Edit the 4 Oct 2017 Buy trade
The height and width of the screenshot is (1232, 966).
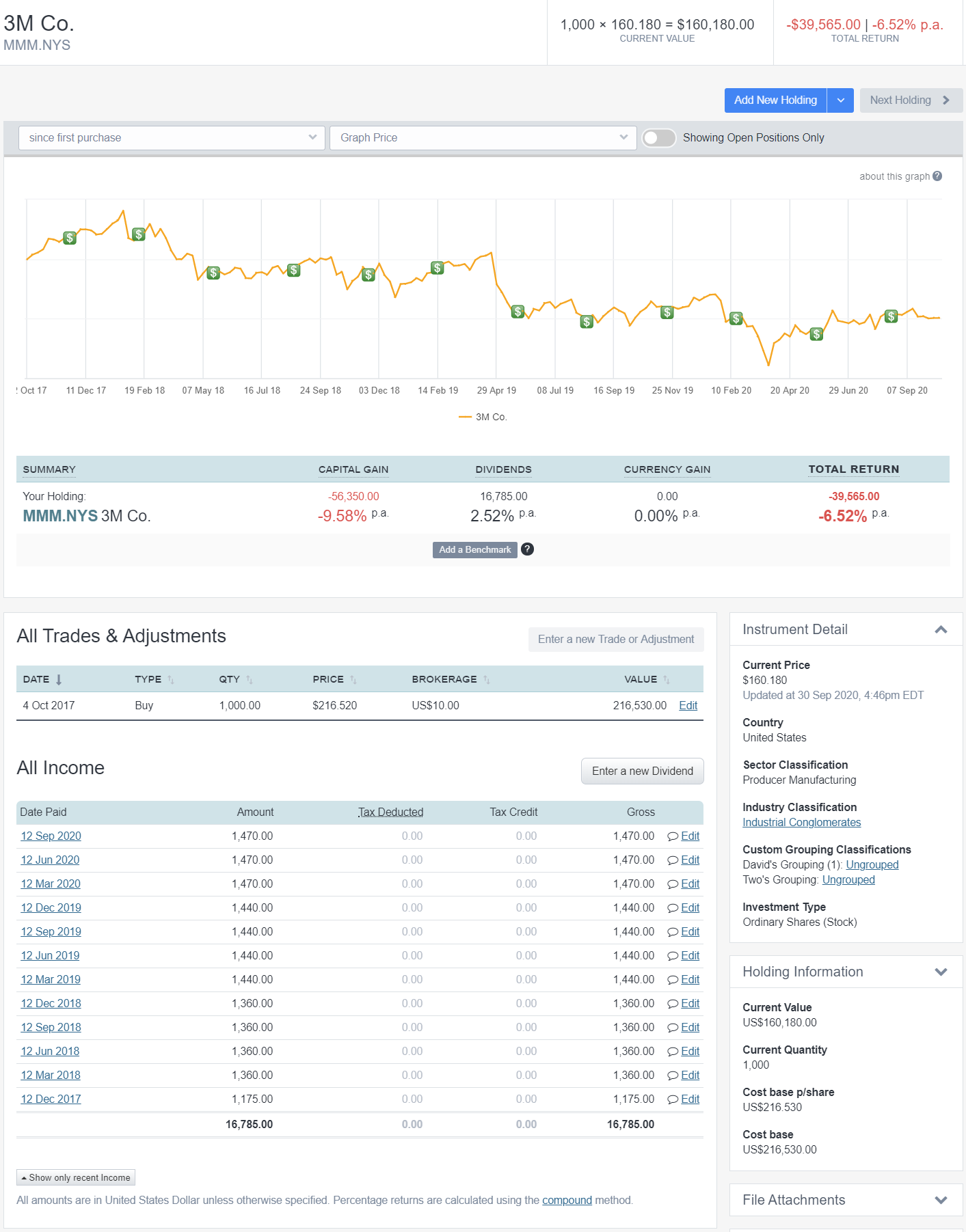(688, 706)
